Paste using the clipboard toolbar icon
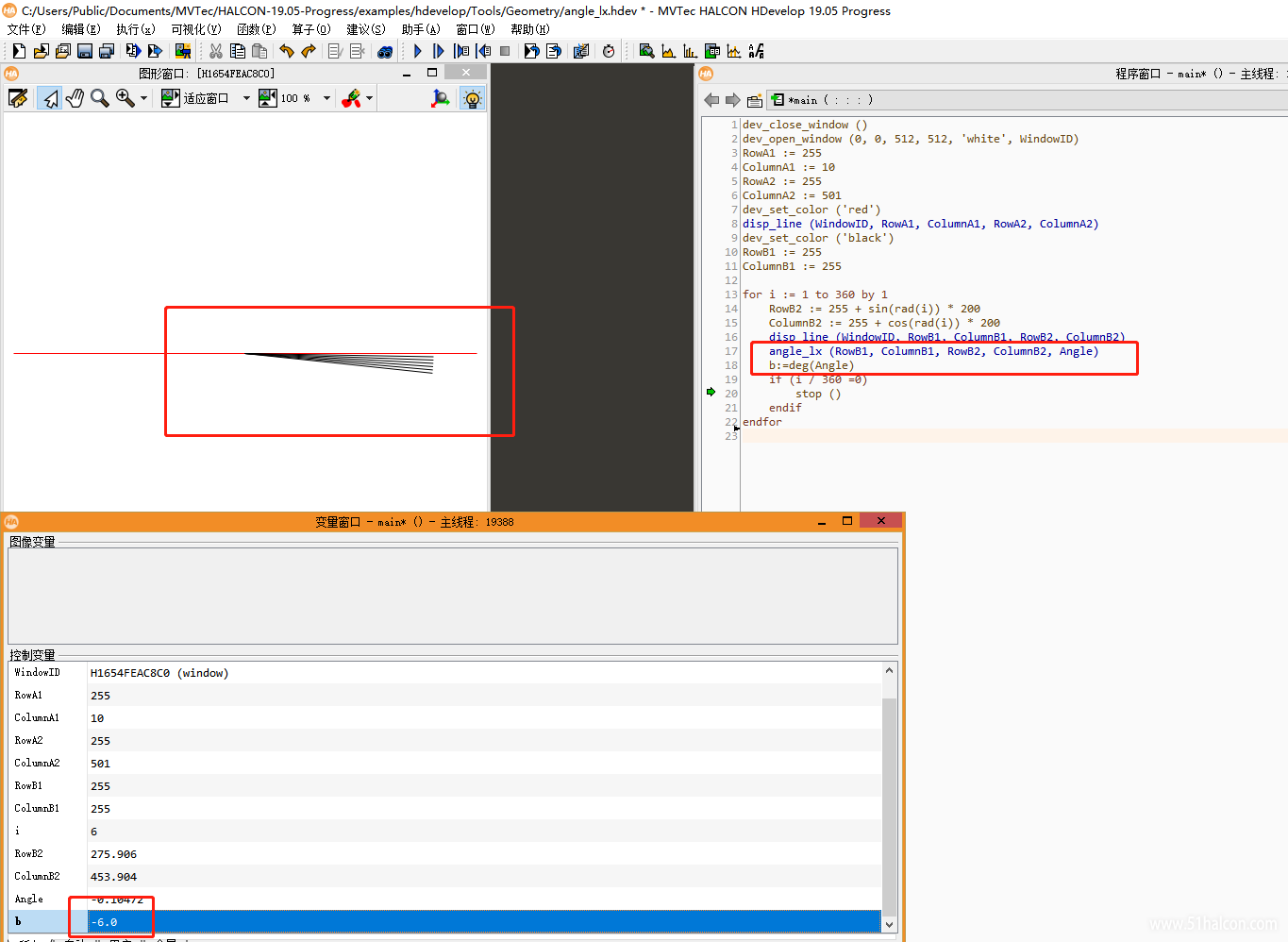The height and width of the screenshot is (942, 1288). [259, 51]
